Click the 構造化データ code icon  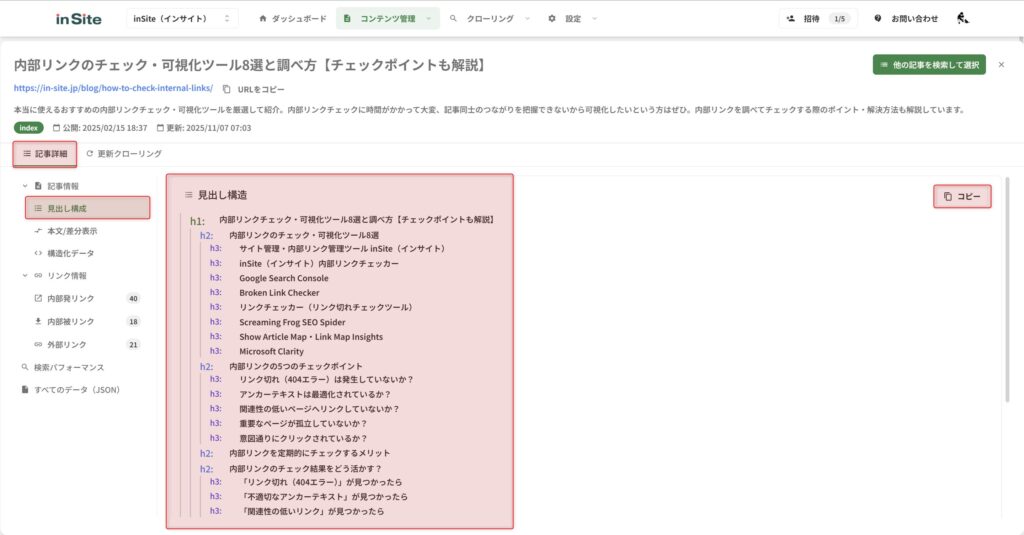tap(38, 253)
